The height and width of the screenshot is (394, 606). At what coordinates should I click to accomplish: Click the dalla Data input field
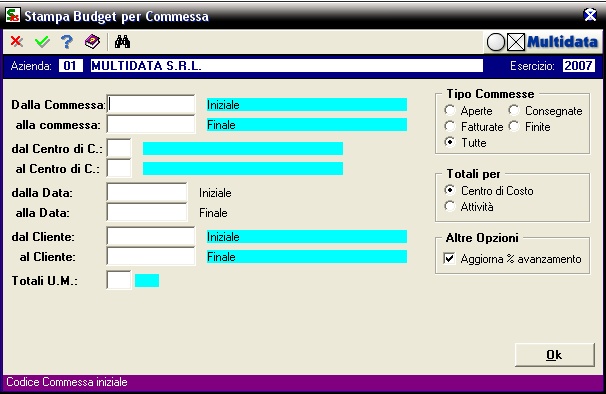pos(147,193)
